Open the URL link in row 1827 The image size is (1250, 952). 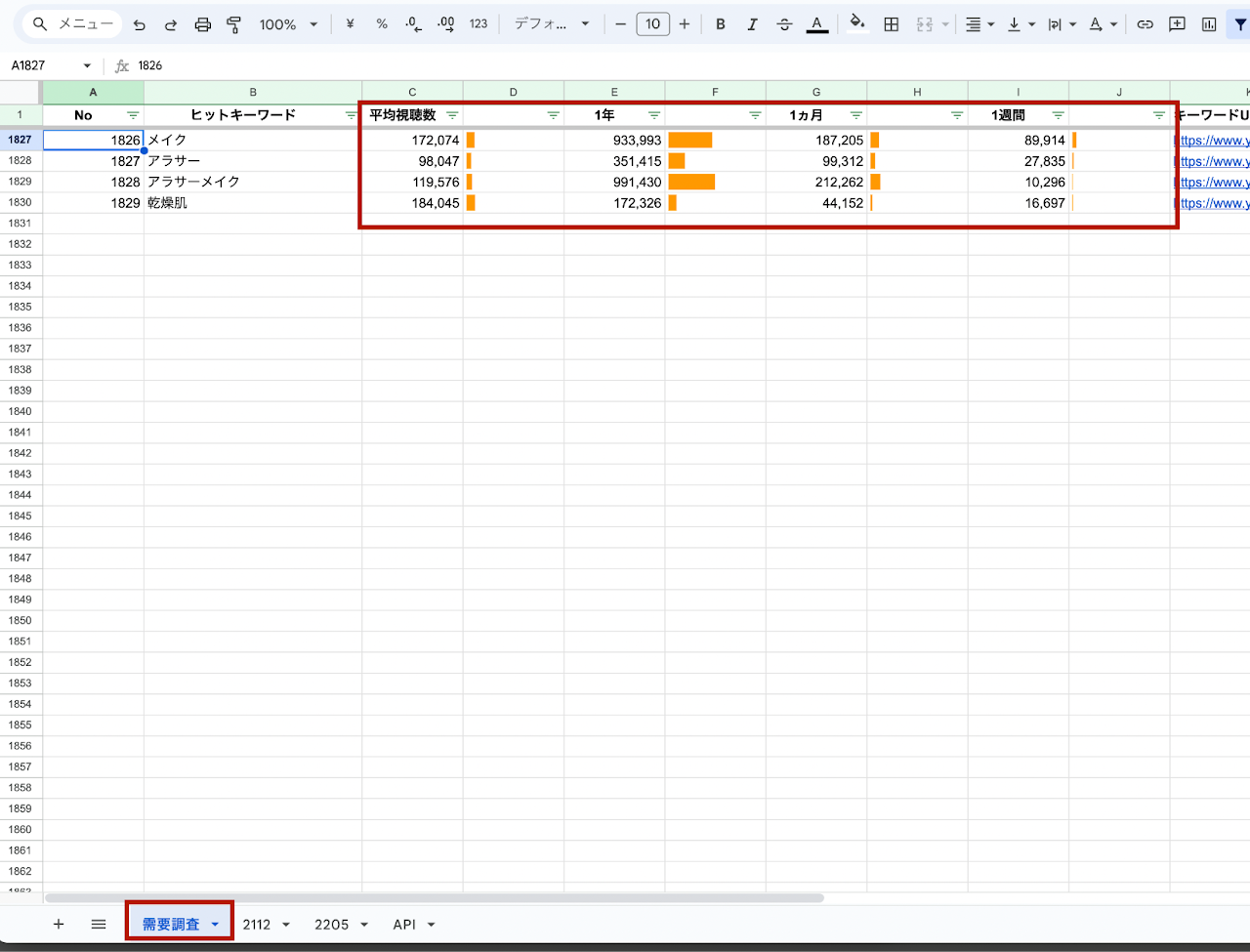(1212, 141)
